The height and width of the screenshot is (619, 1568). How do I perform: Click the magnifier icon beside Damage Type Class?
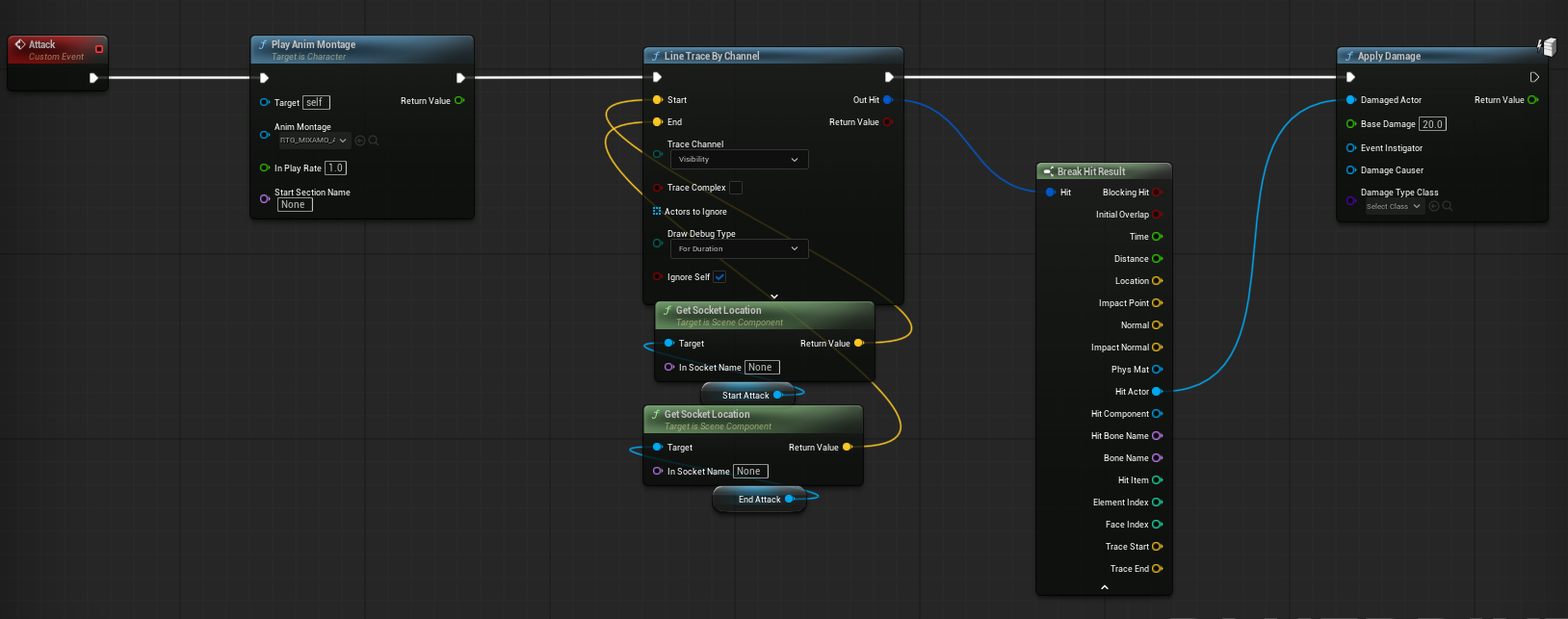coord(1448,206)
